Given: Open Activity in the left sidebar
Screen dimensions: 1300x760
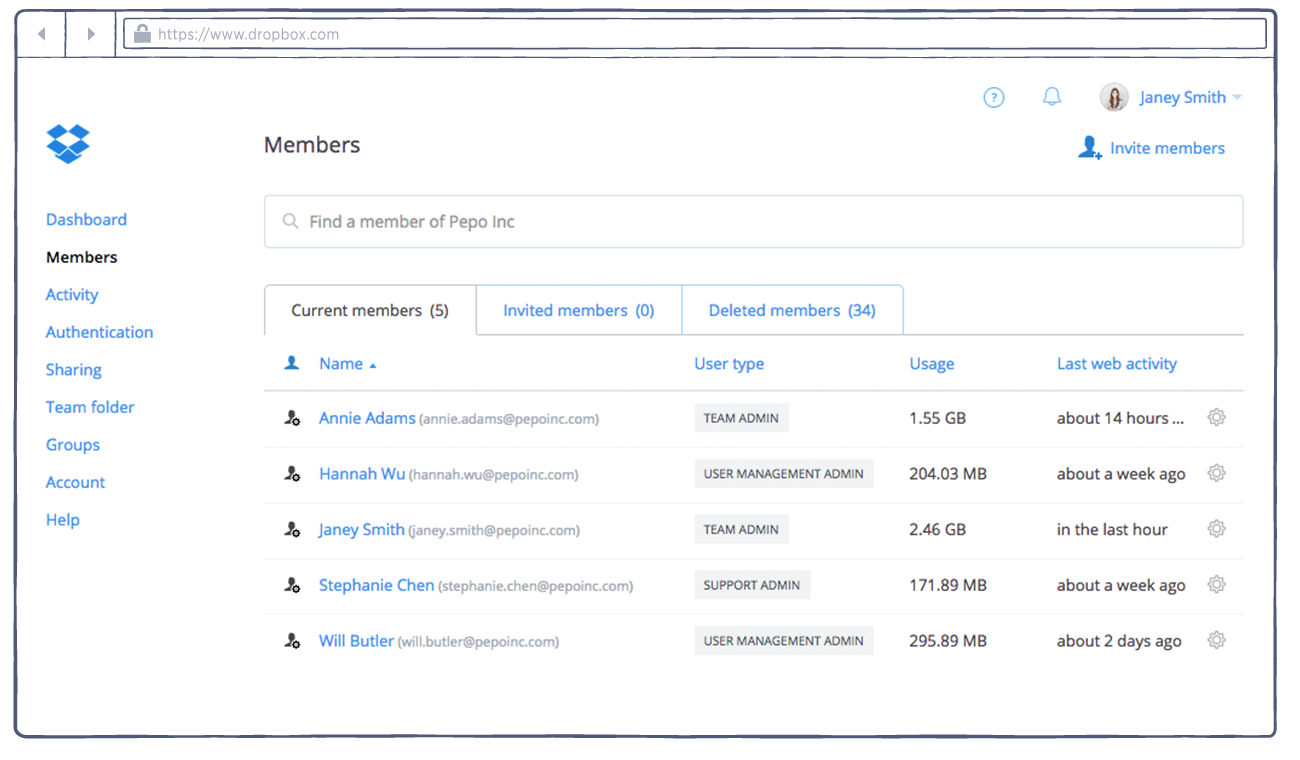Looking at the screenshot, I should pos(72,295).
